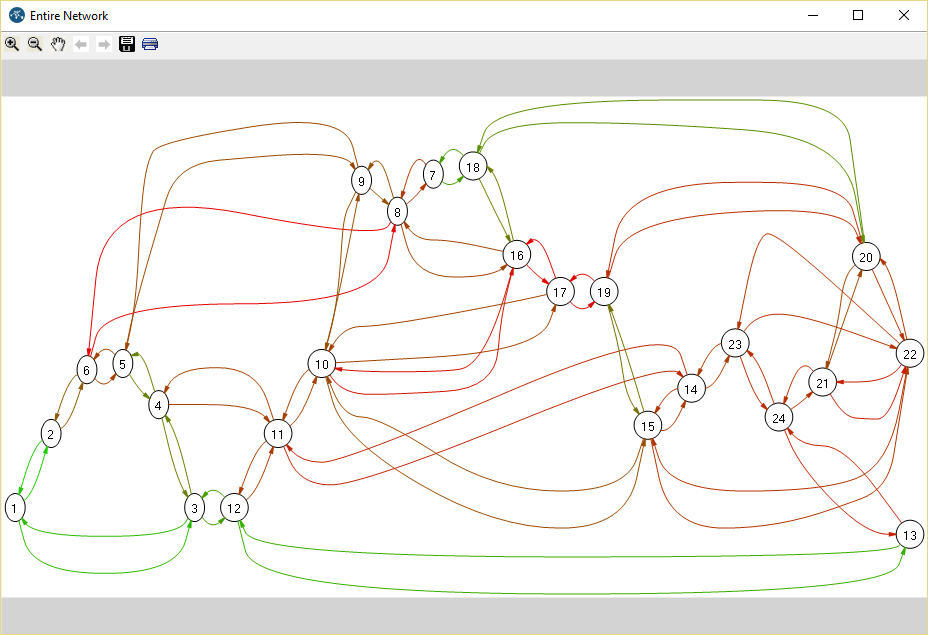Click node 20 in the graph
Viewport: 928px width, 635px height.
click(866, 257)
